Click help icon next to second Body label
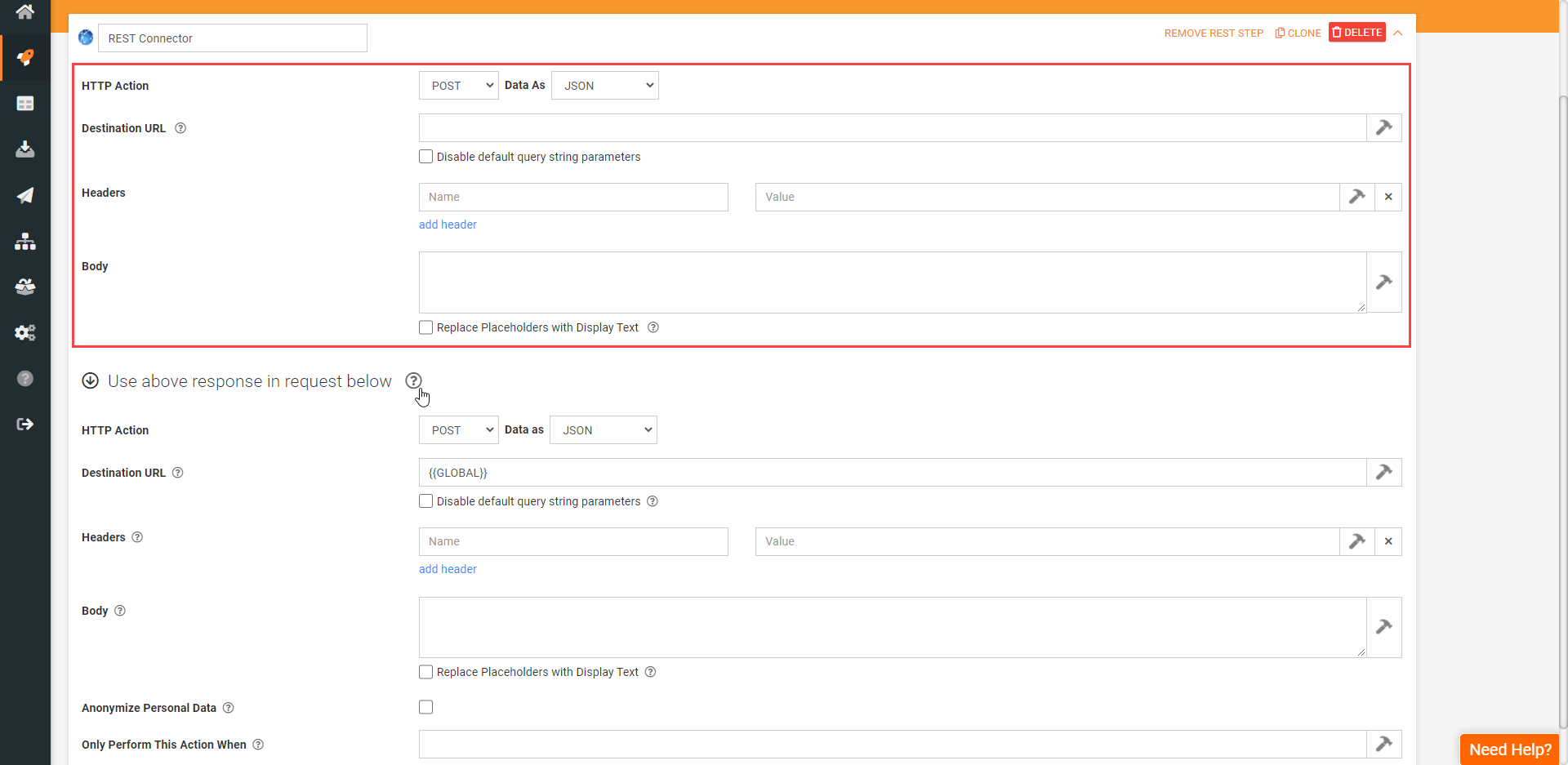 120,611
